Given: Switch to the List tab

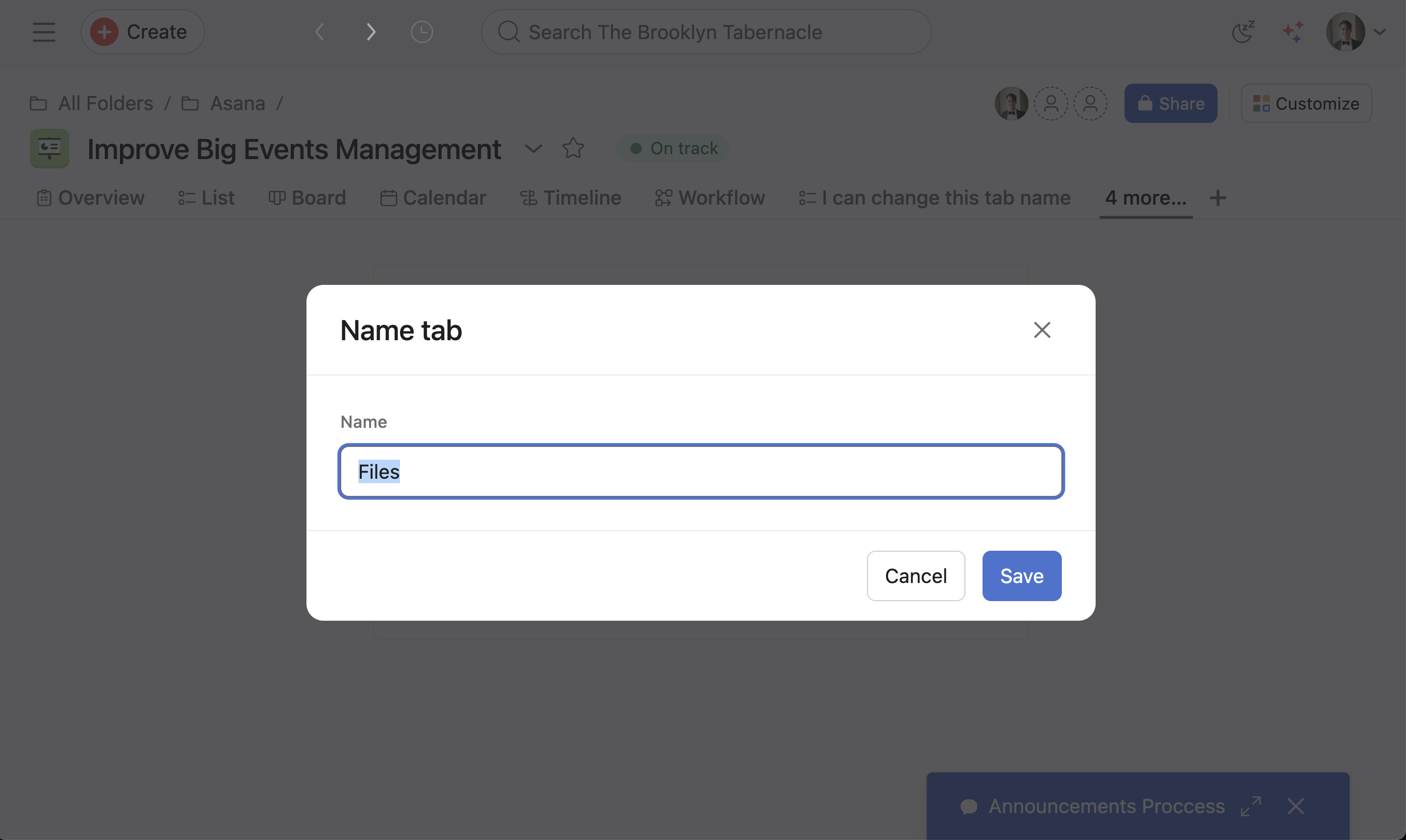Looking at the screenshot, I should (206, 198).
